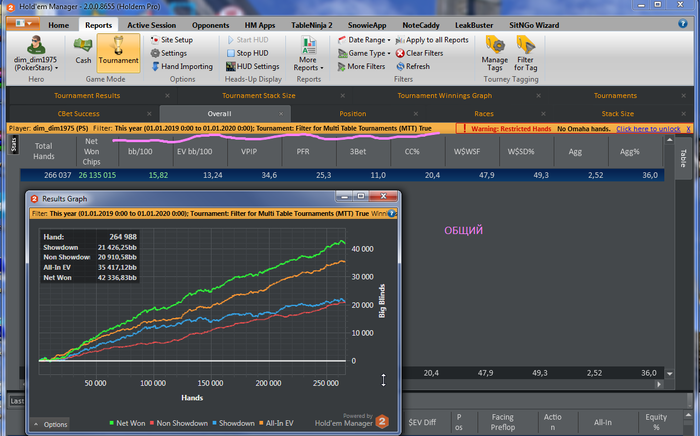The height and width of the screenshot is (436, 700).
Task: Open More Filters
Action: 361,66
